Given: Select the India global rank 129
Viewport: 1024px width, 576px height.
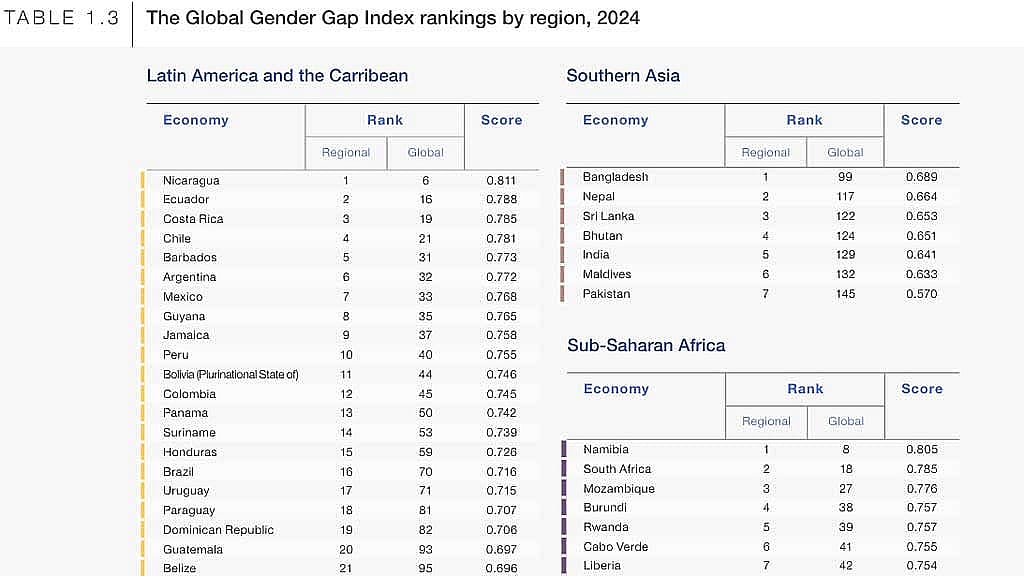Looking at the screenshot, I should [x=845, y=255].
